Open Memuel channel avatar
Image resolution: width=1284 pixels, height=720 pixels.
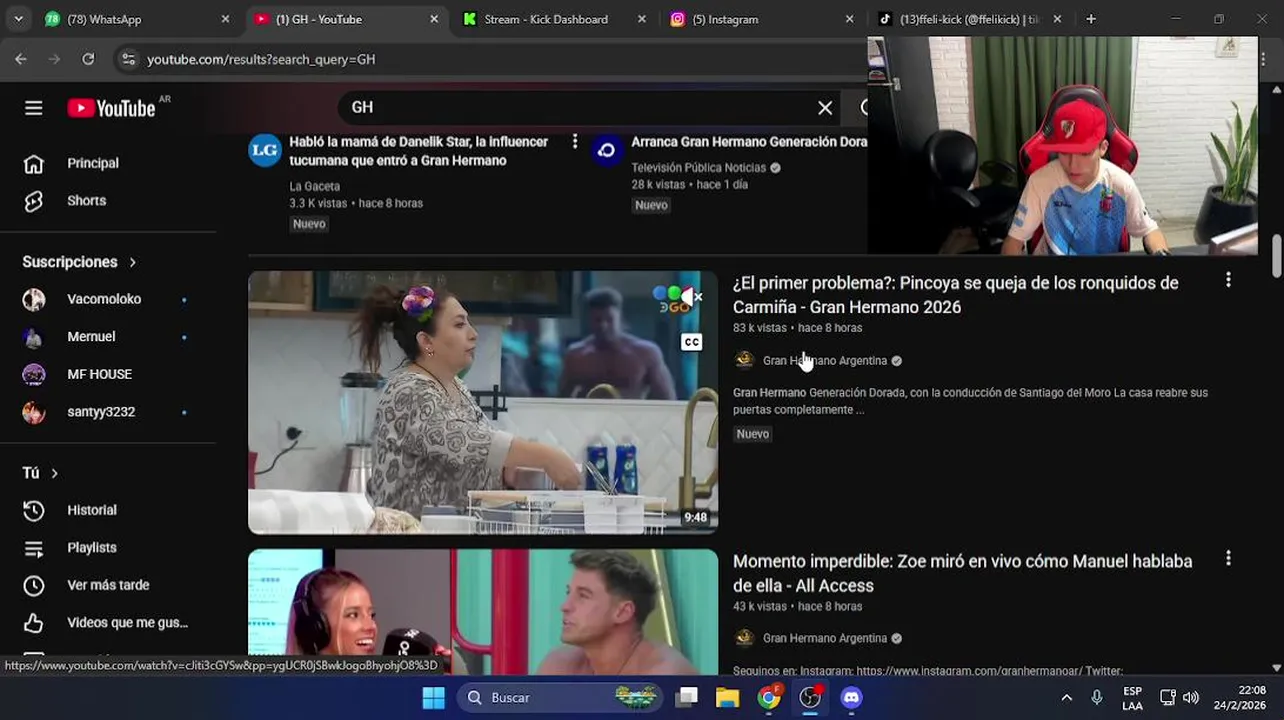click(34, 337)
